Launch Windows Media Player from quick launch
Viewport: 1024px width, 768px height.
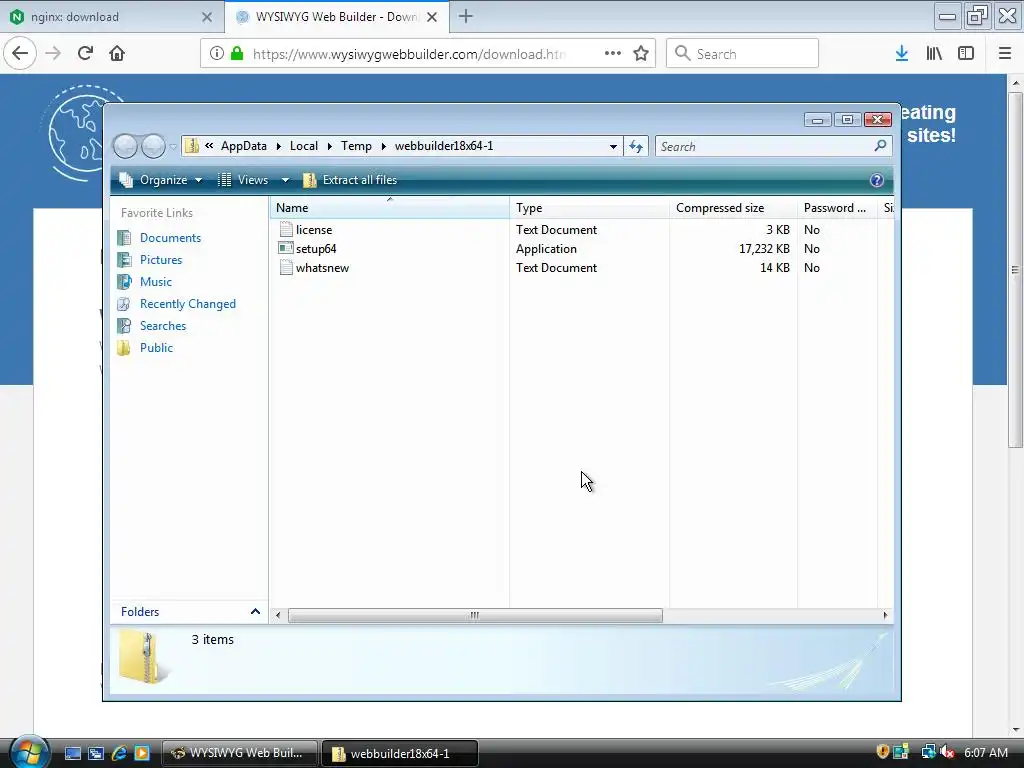pos(142,753)
